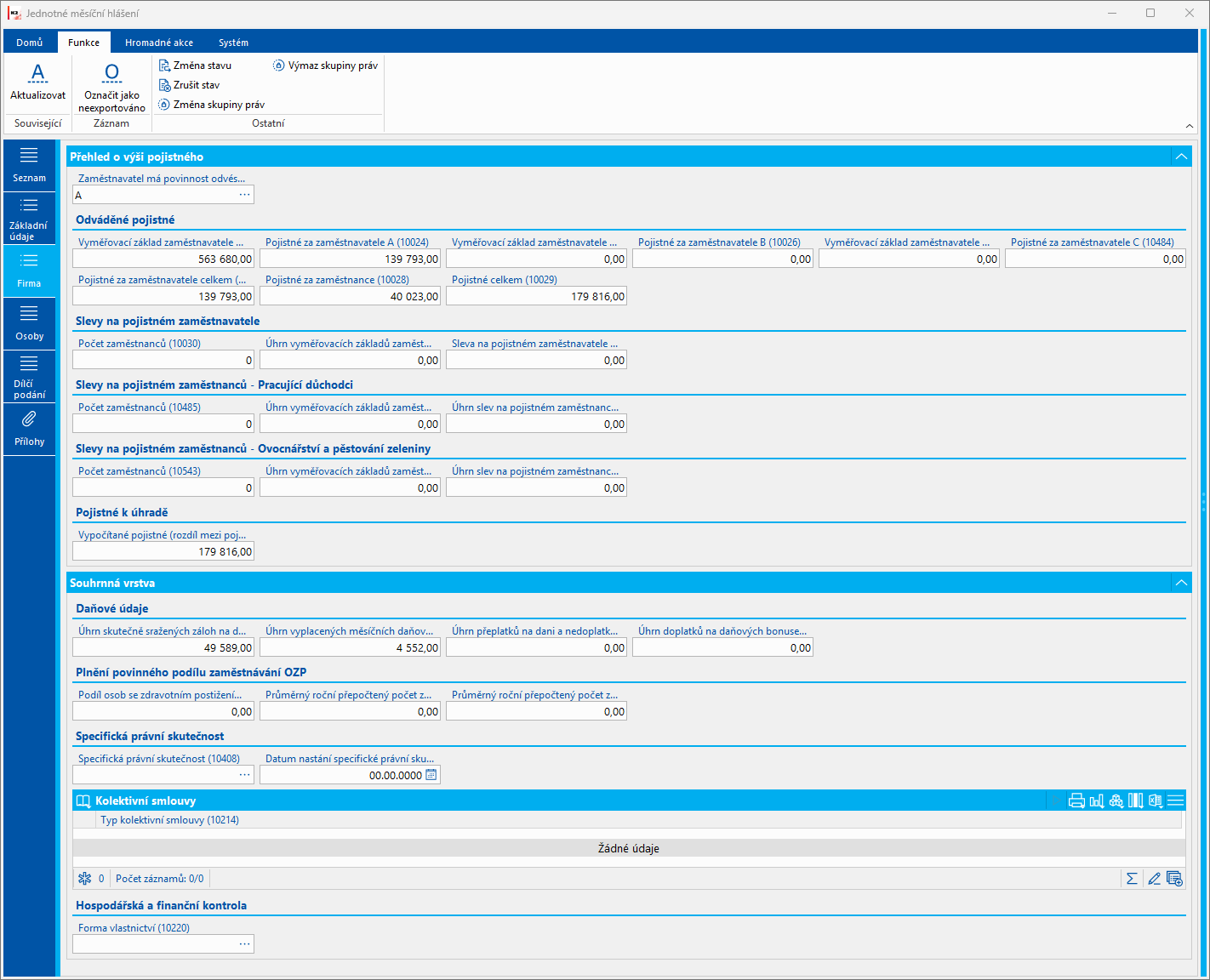This screenshot has height=980, width=1210.
Task: Click the add-record icon in grid footer
Action: pos(1174,879)
